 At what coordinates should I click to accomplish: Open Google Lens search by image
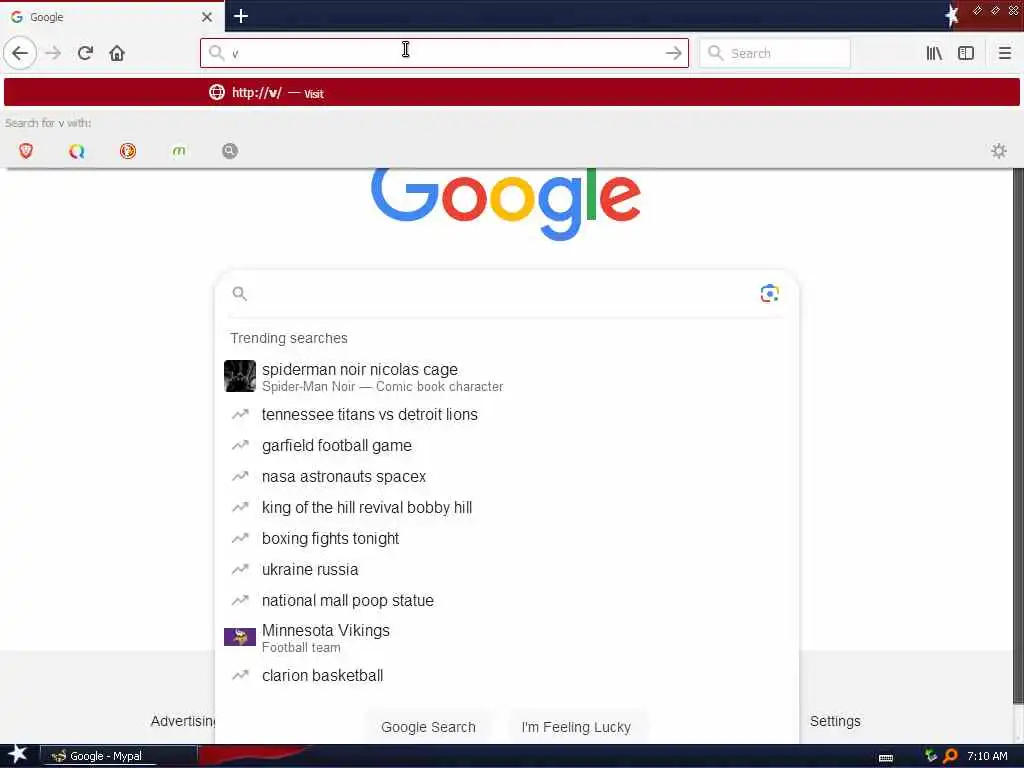(769, 294)
